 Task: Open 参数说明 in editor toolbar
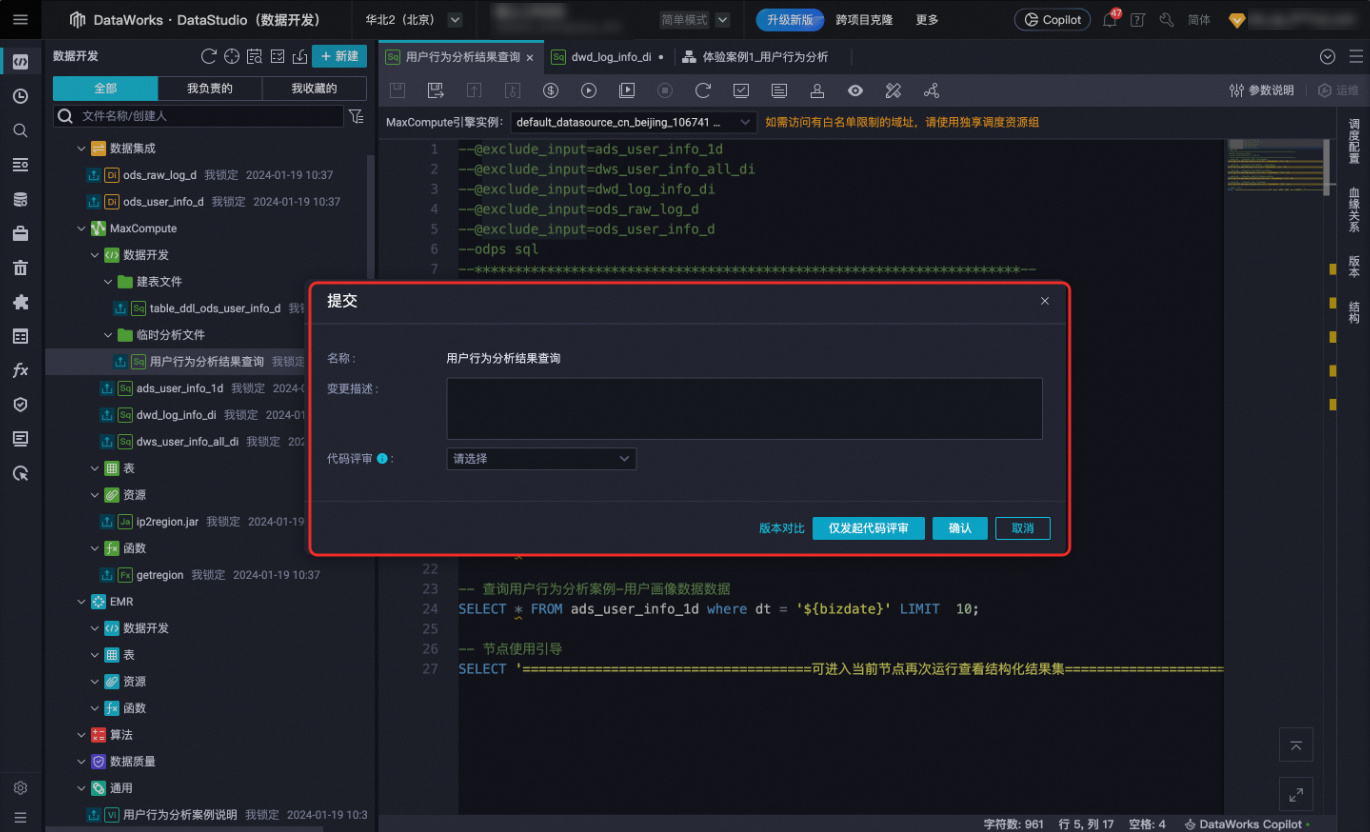[x=1262, y=90]
